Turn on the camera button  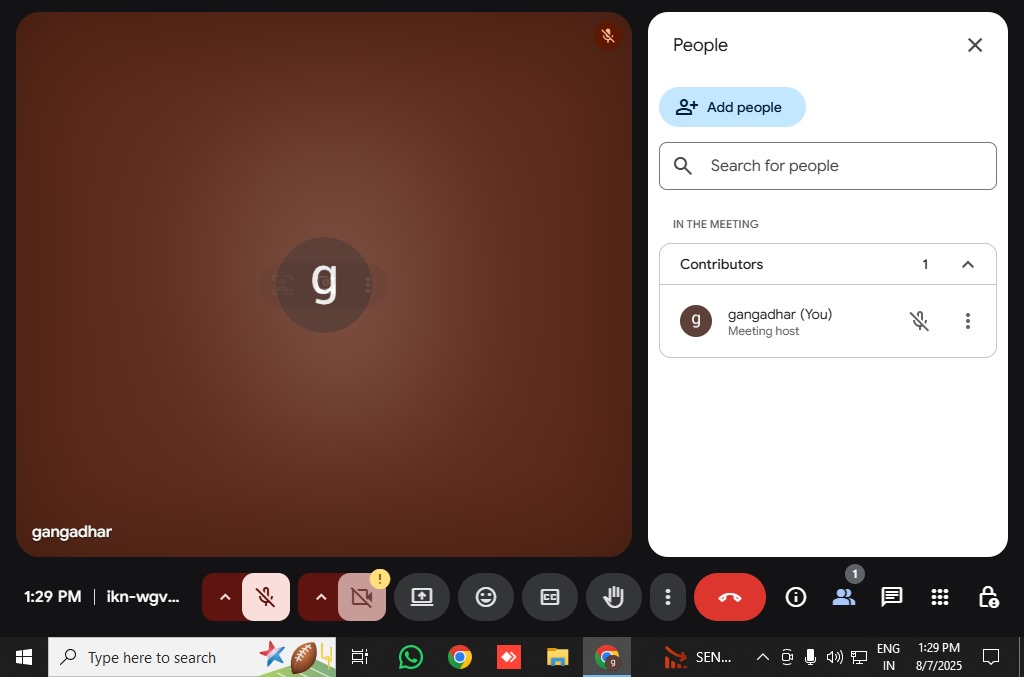361,597
